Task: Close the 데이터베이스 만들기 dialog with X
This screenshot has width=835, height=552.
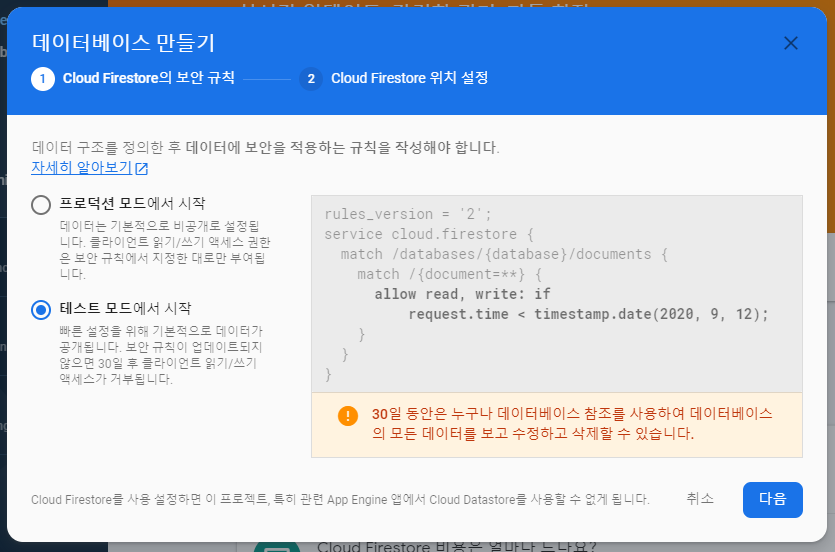Action: 791,43
